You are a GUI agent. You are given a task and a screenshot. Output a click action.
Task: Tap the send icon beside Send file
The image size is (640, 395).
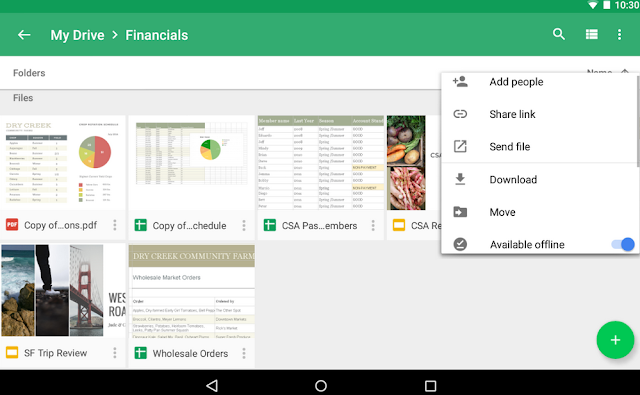point(460,146)
